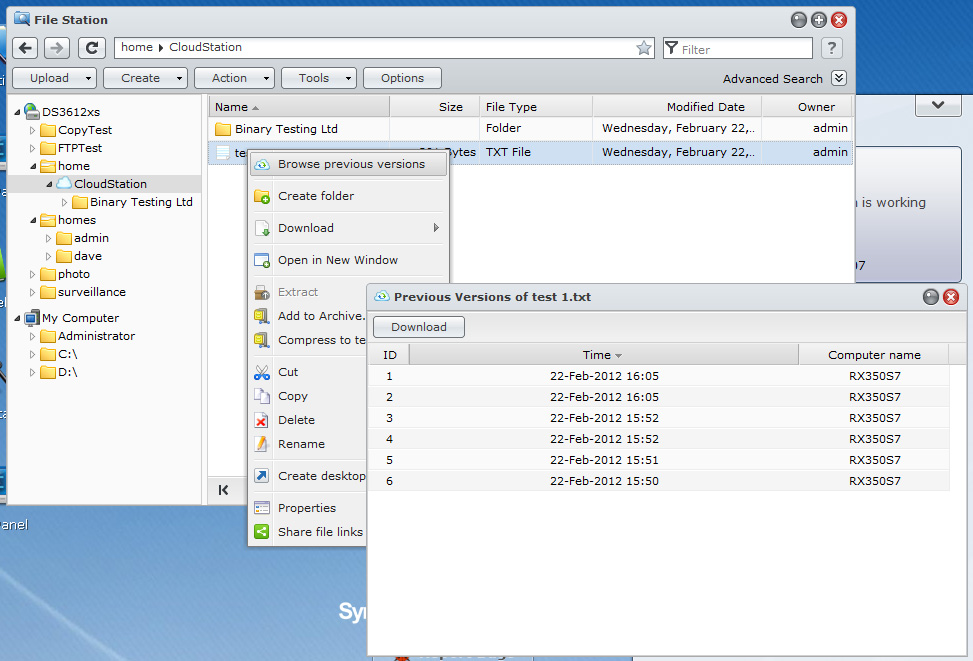Choose Create folder from context menu

[x=348, y=196]
